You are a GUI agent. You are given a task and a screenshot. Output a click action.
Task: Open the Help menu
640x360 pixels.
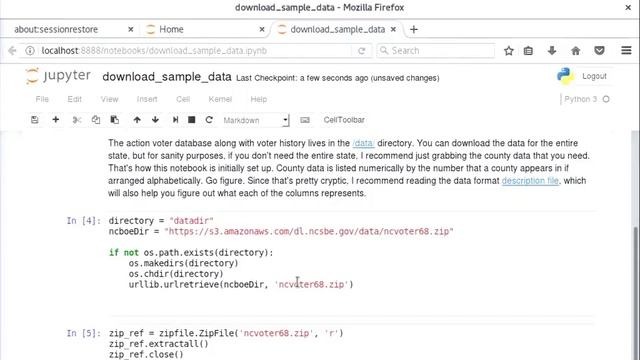(258, 99)
